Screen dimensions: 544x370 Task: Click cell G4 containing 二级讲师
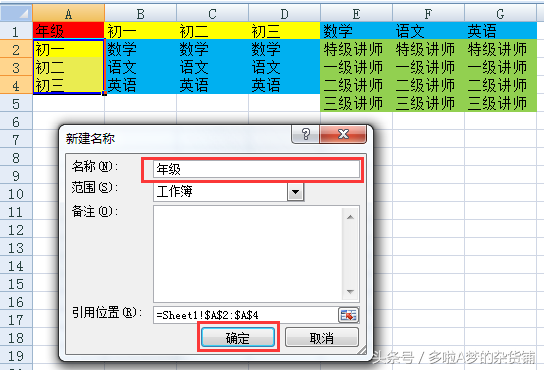(x=500, y=85)
